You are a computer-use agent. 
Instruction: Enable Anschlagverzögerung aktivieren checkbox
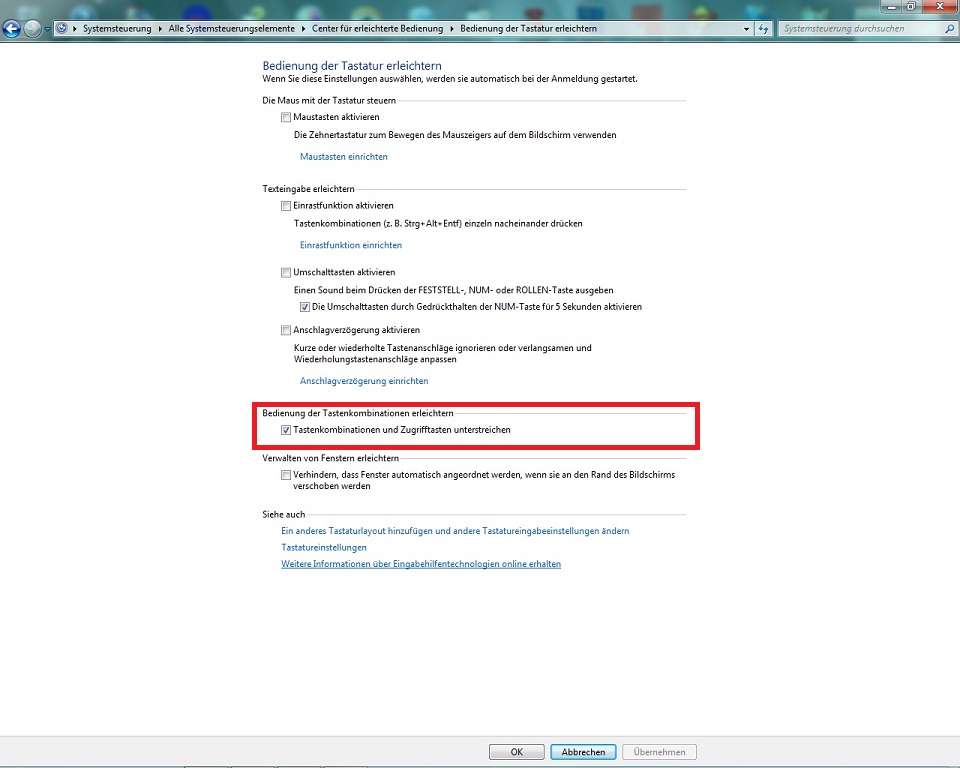(x=286, y=330)
